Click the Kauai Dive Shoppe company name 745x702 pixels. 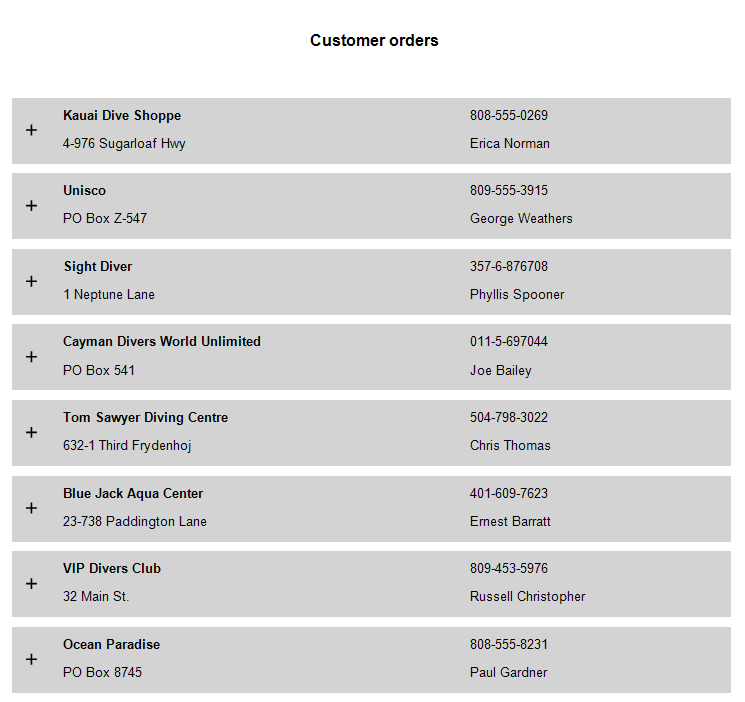click(122, 116)
